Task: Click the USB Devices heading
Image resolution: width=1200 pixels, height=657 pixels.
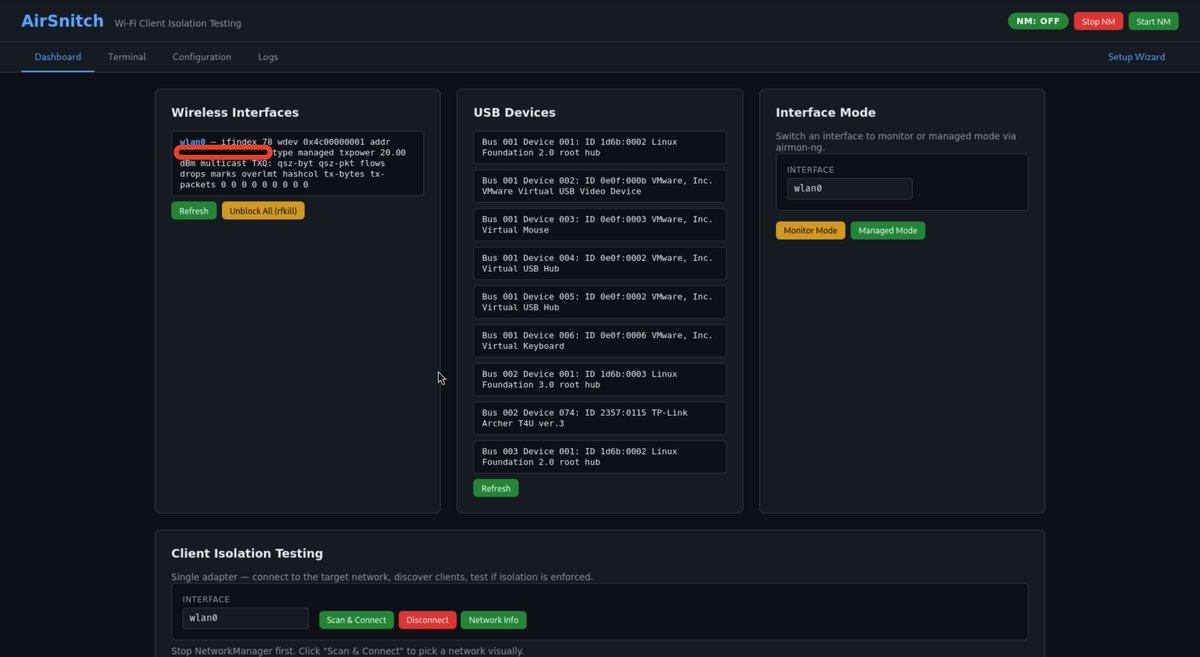Action: [514, 113]
